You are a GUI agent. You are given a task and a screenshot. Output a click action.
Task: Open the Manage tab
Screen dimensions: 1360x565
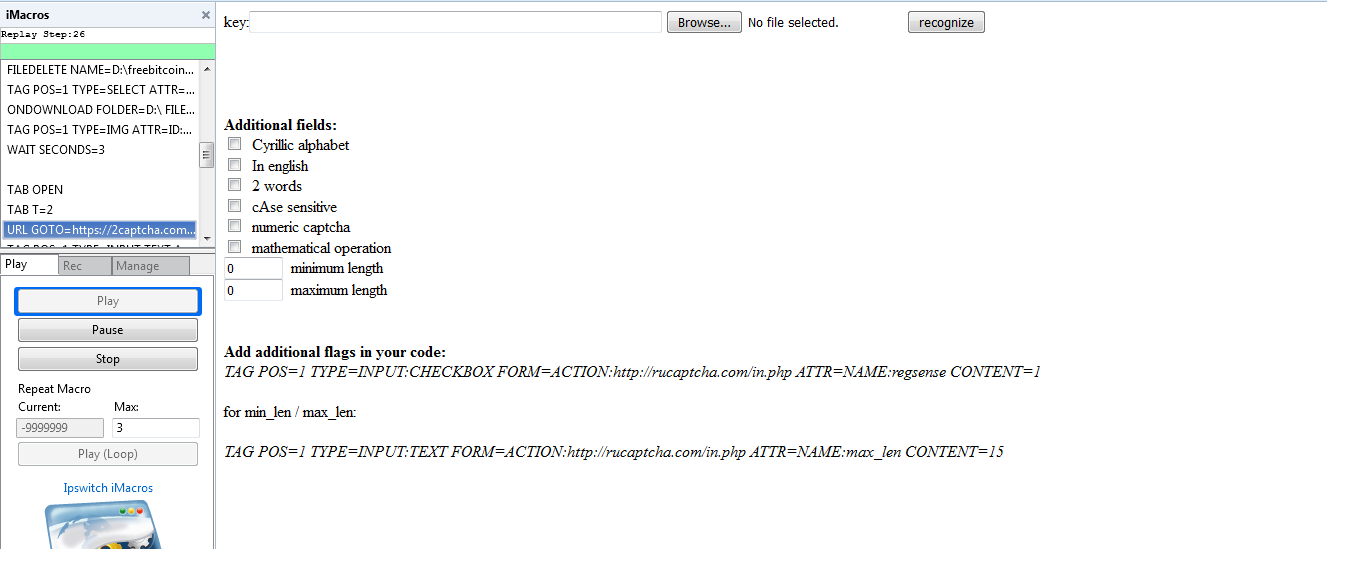[150, 266]
